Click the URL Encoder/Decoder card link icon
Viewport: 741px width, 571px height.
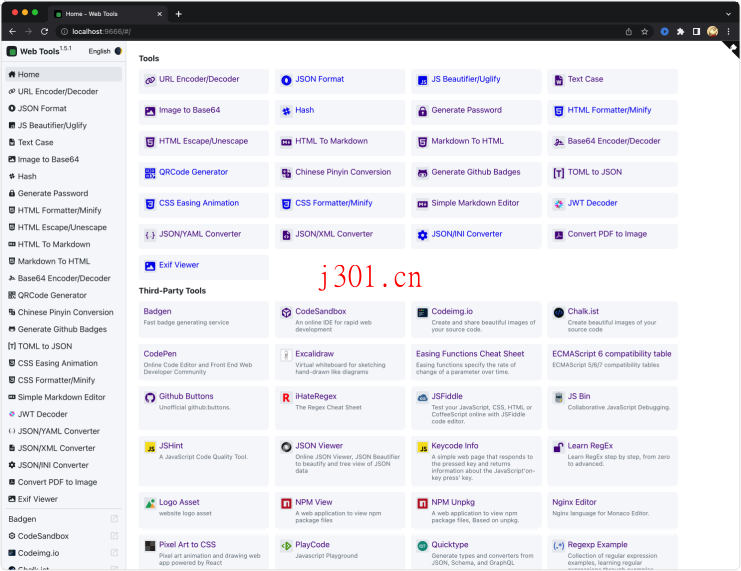(x=150, y=80)
